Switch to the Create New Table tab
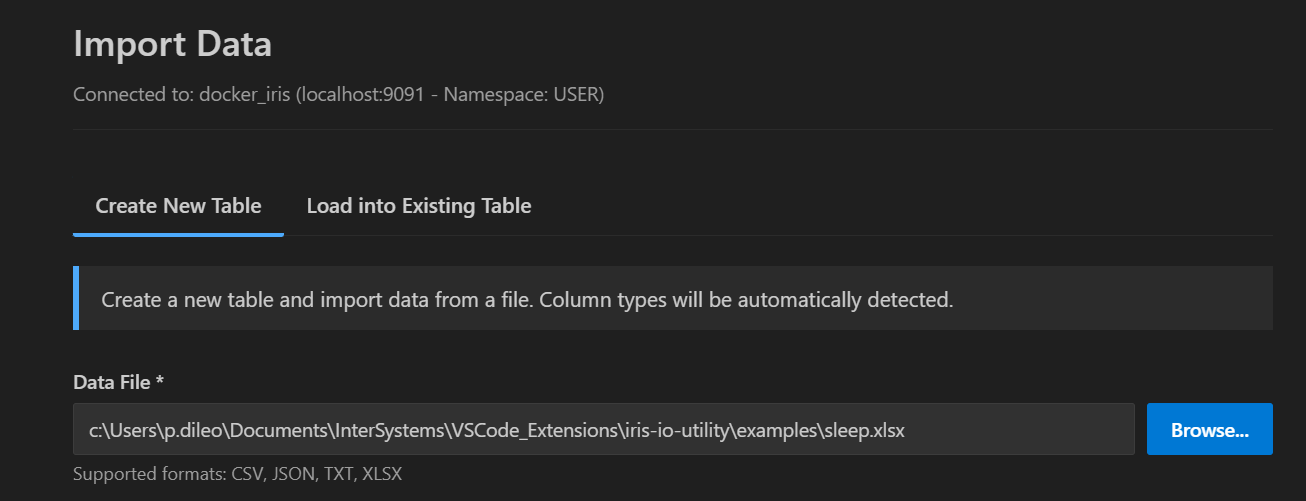This screenshot has width=1306, height=501. (178, 206)
